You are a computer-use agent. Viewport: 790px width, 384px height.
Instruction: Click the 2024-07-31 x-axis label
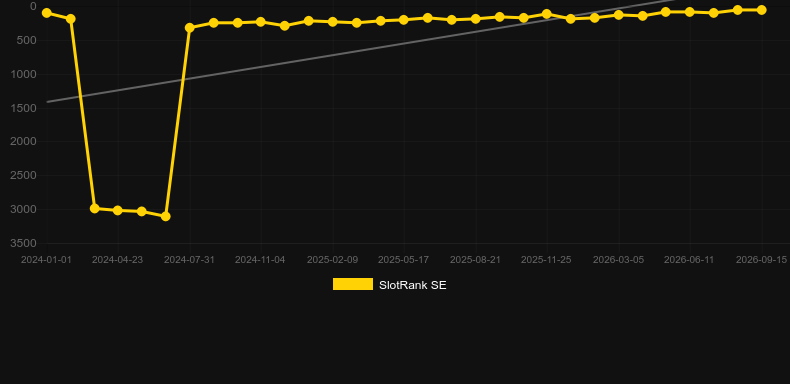pos(189,260)
